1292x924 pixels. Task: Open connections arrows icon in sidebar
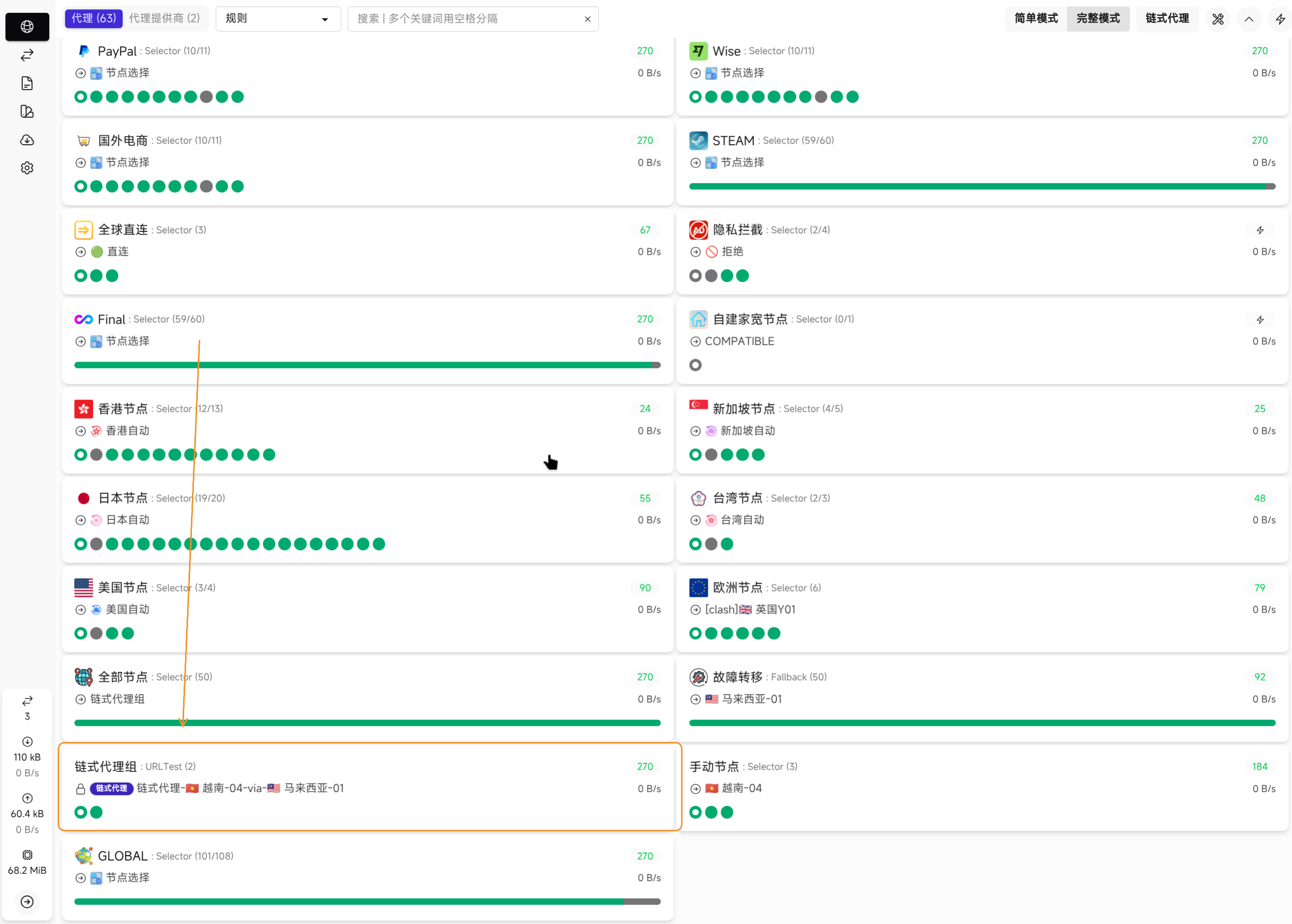point(27,55)
